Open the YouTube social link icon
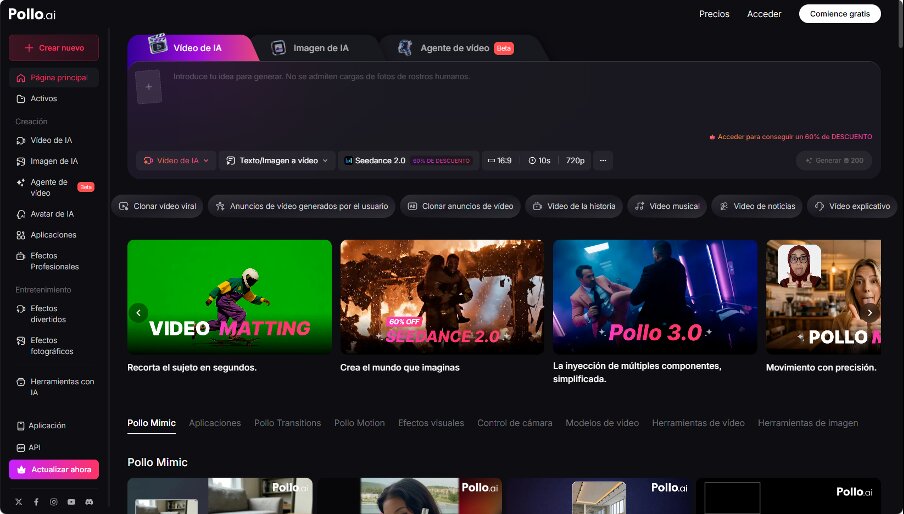 click(71, 501)
